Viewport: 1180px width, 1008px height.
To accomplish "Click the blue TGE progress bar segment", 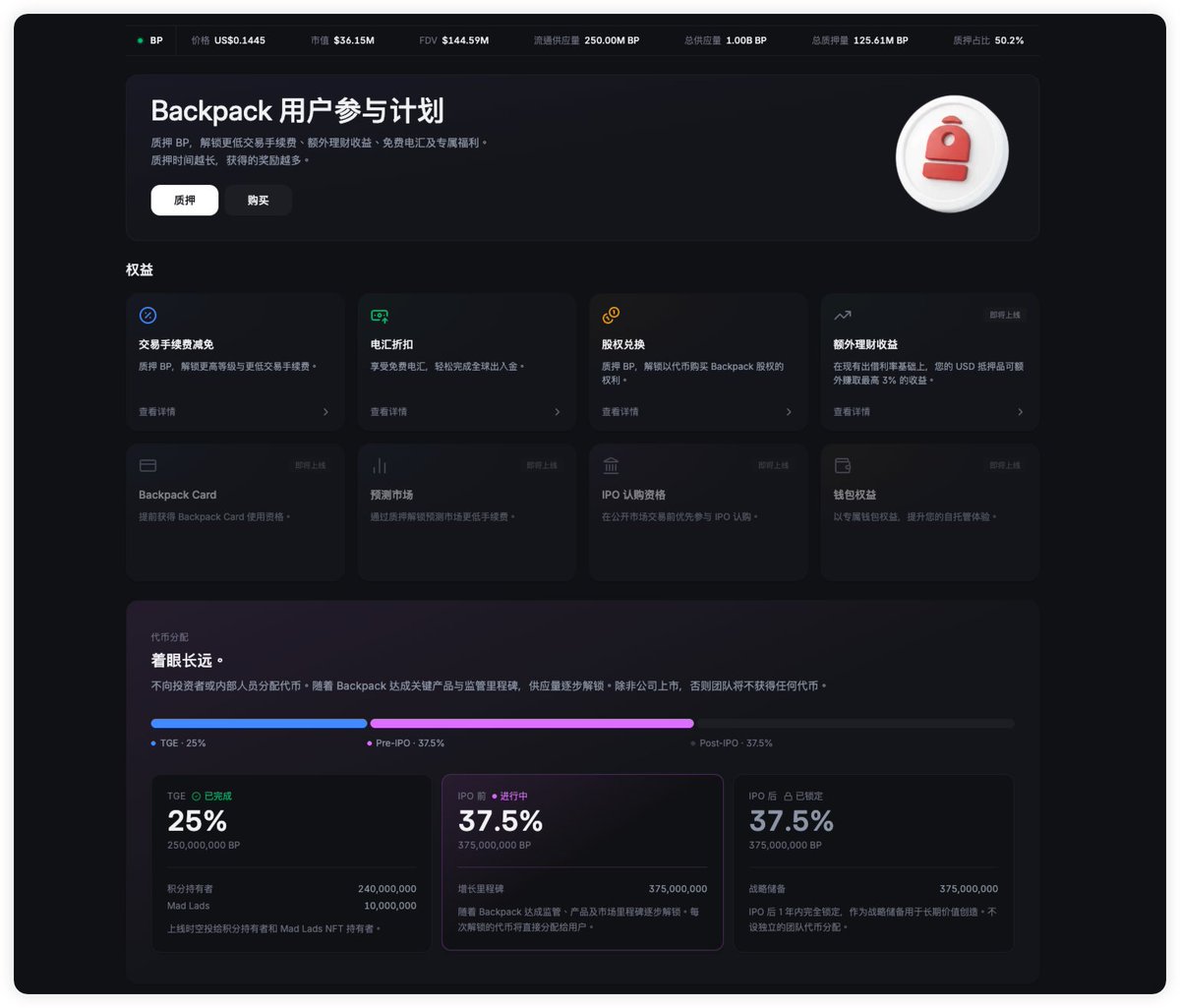I will (x=259, y=724).
